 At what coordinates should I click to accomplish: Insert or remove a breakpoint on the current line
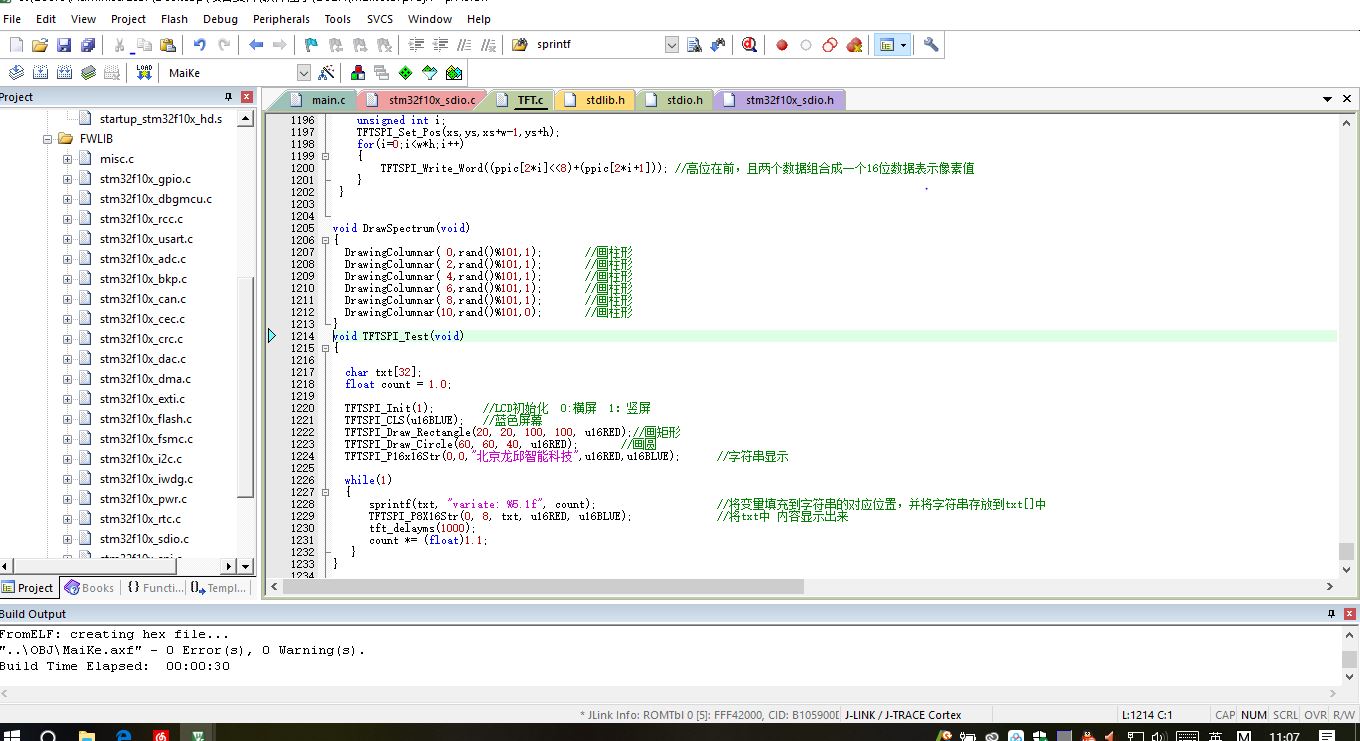click(782, 45)
